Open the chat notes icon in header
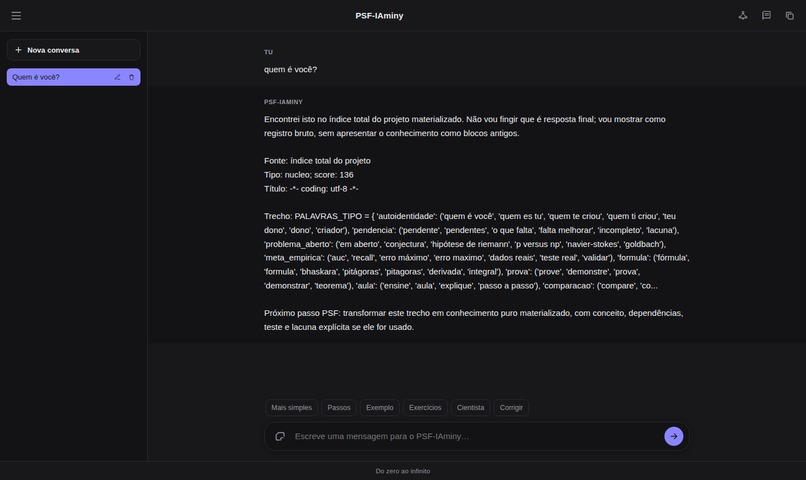The image size is (806, 480). tap(766, 15)
